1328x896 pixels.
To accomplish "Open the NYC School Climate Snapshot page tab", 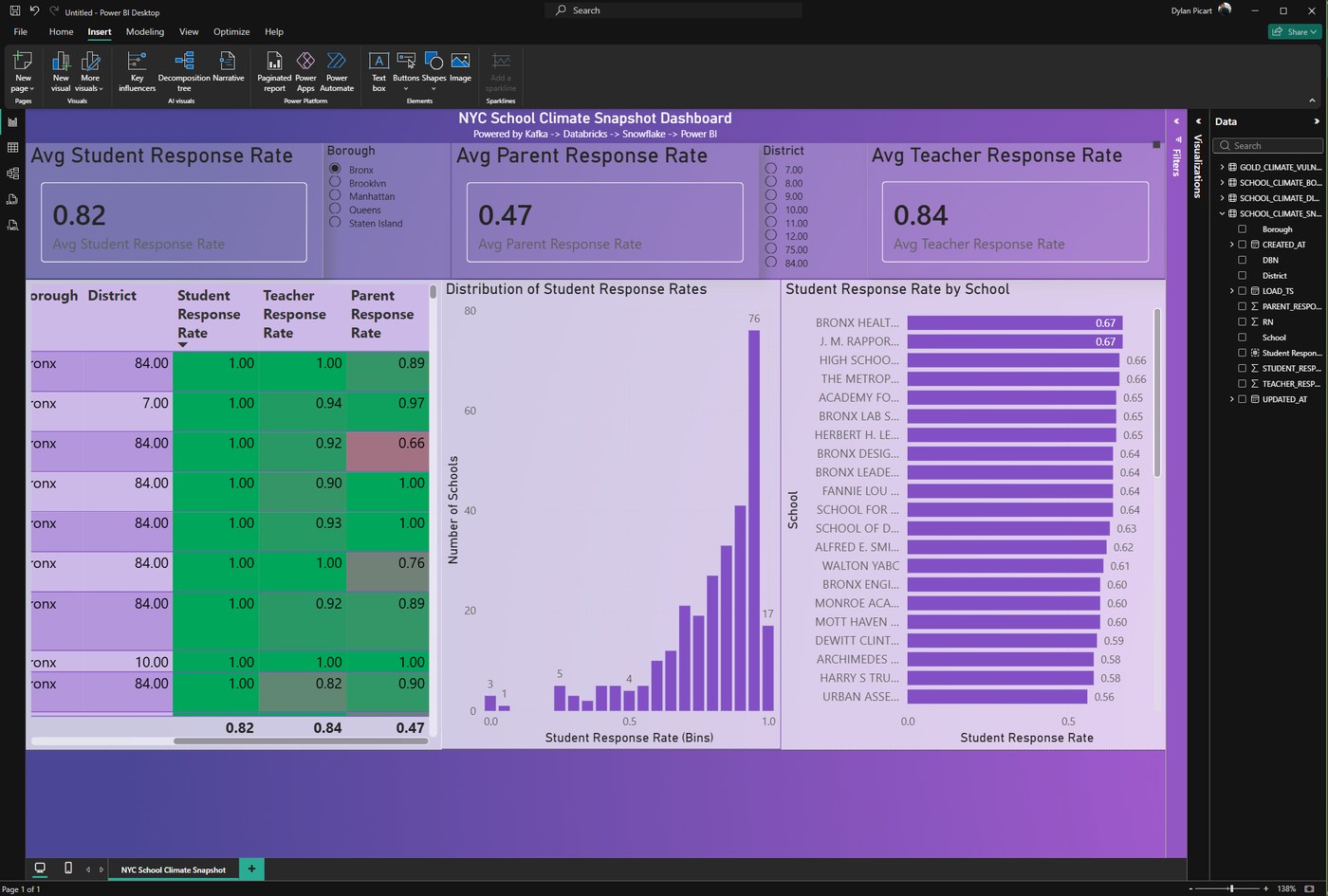I will (173, 869).
